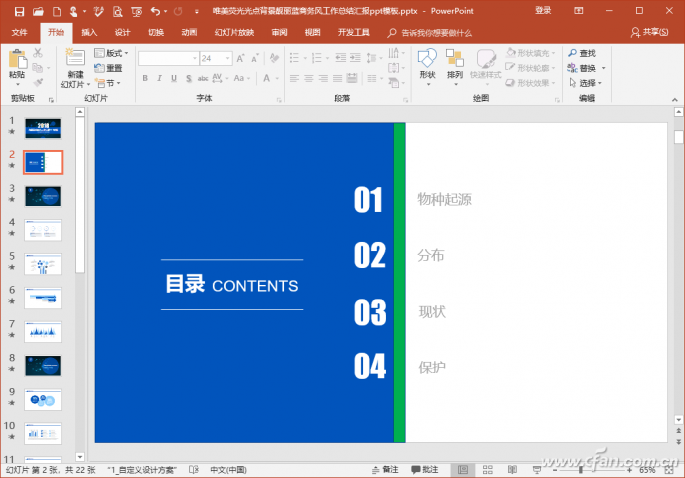Open the font size 24 dropdown

point(228,58)
